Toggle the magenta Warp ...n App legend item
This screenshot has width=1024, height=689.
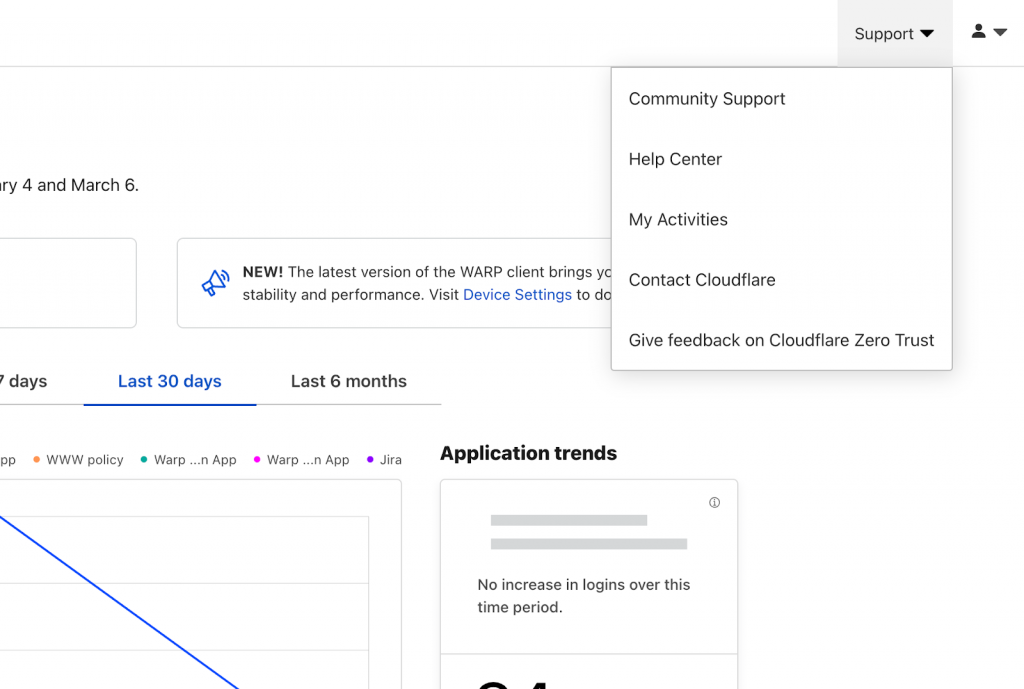301,460
